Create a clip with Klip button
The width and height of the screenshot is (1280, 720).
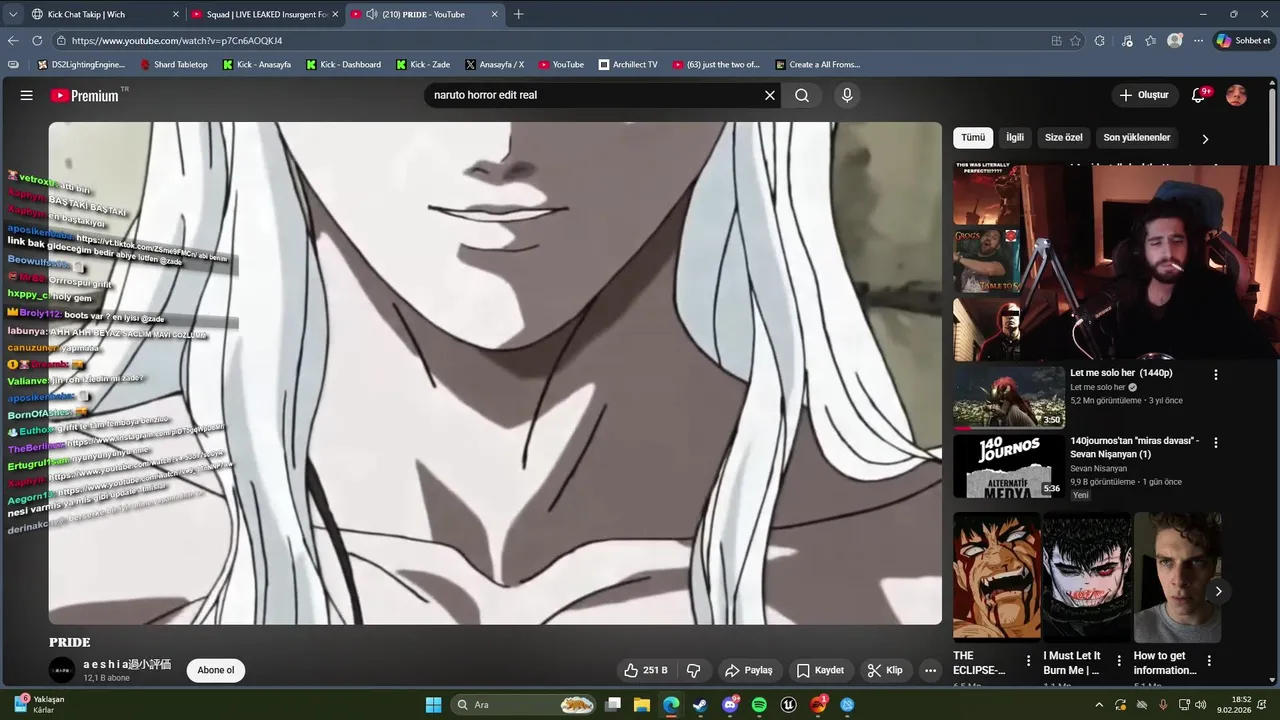click(885, 670)
